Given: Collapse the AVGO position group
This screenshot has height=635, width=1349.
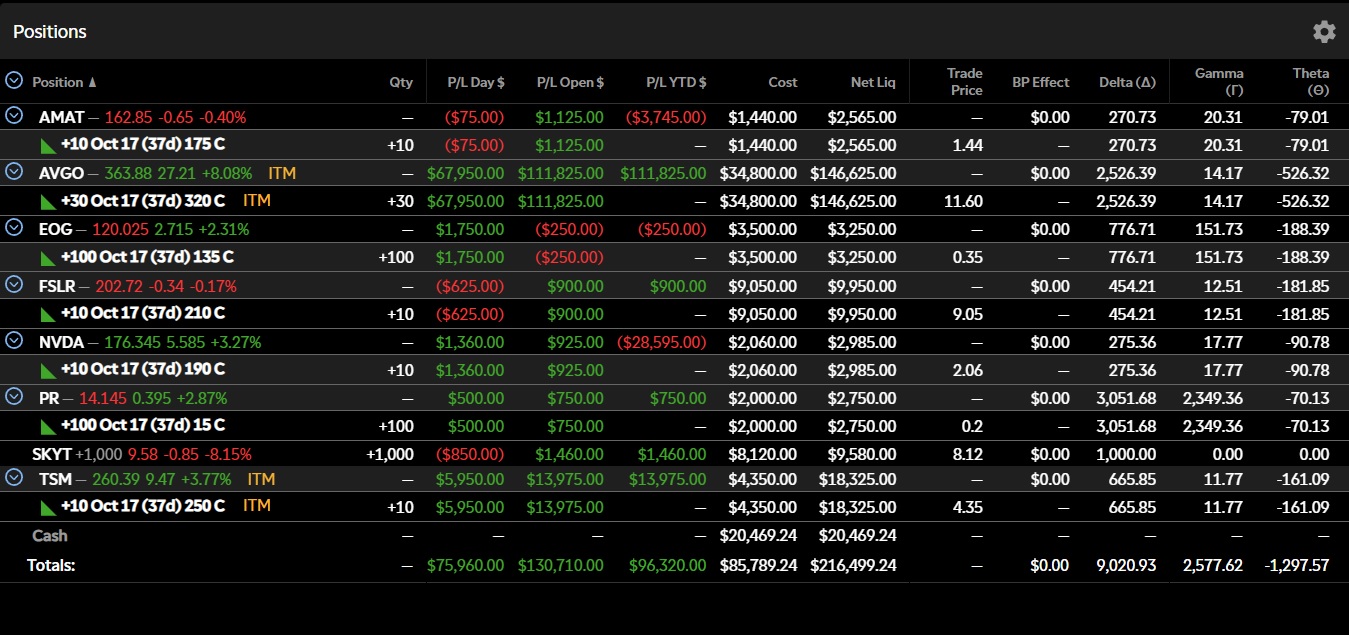Looking at the screenshot, I should (14, 172).
